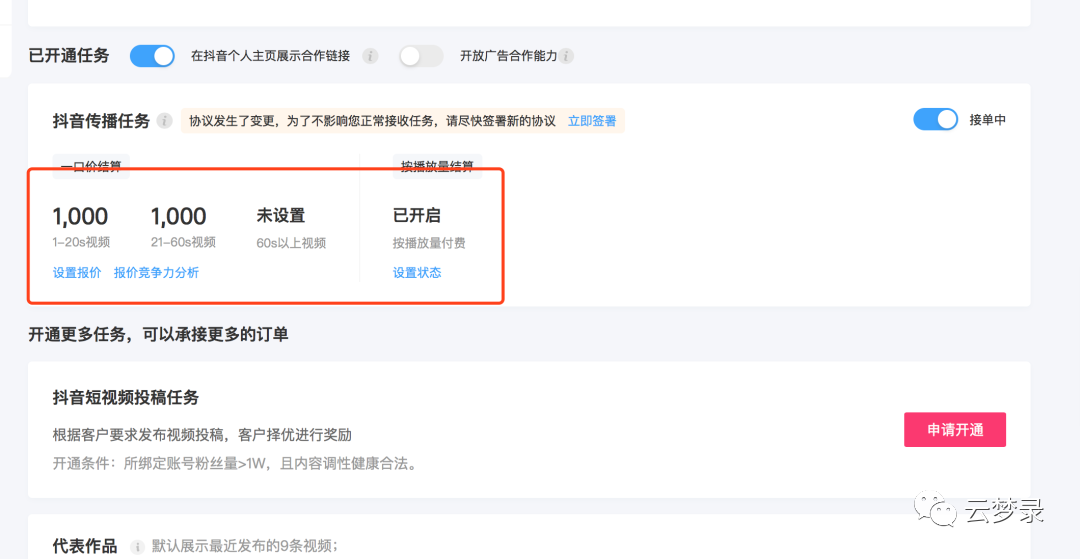
Task: Click info icon beside 在抖音个人主页展示合作链接
Action: click(x=371, y=56)
